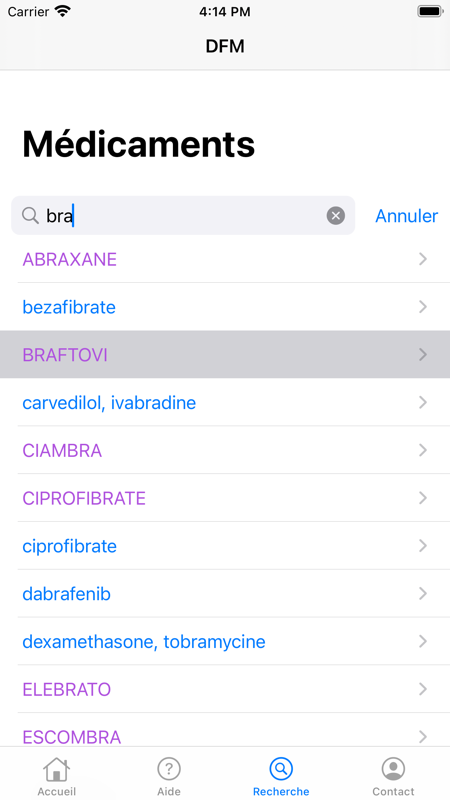Open the ELEBRATO medication
This screenshot has width=450, height=800.
(x=225, y=689)
